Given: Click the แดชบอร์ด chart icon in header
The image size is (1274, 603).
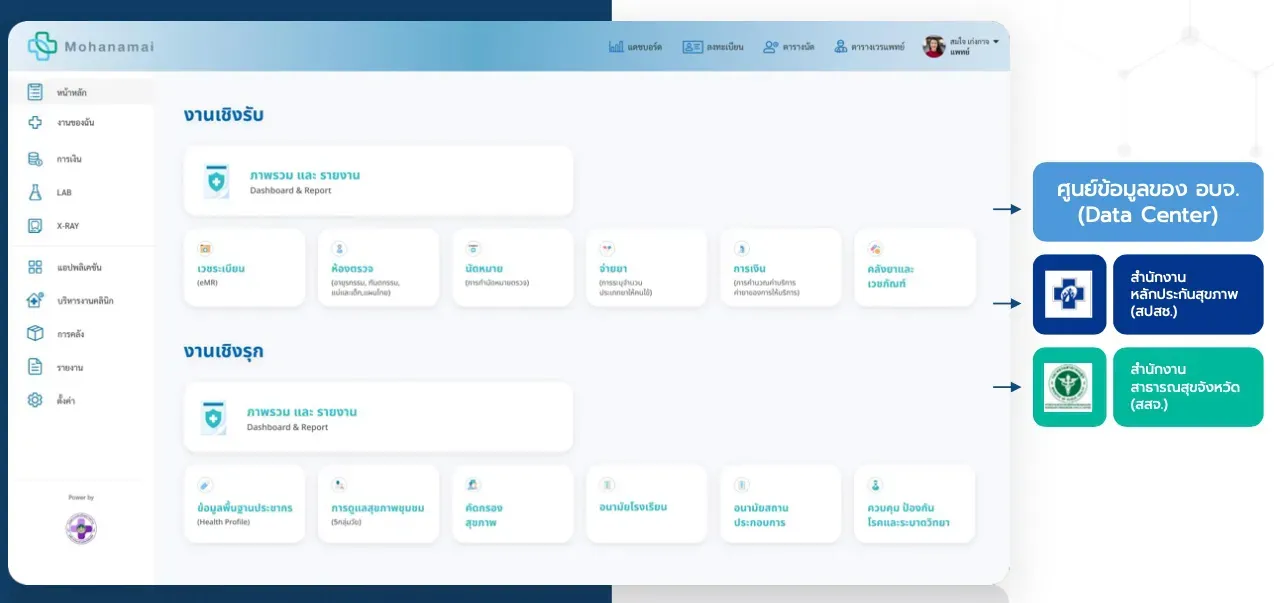Looking at the screenshot, I should (616, 46).
